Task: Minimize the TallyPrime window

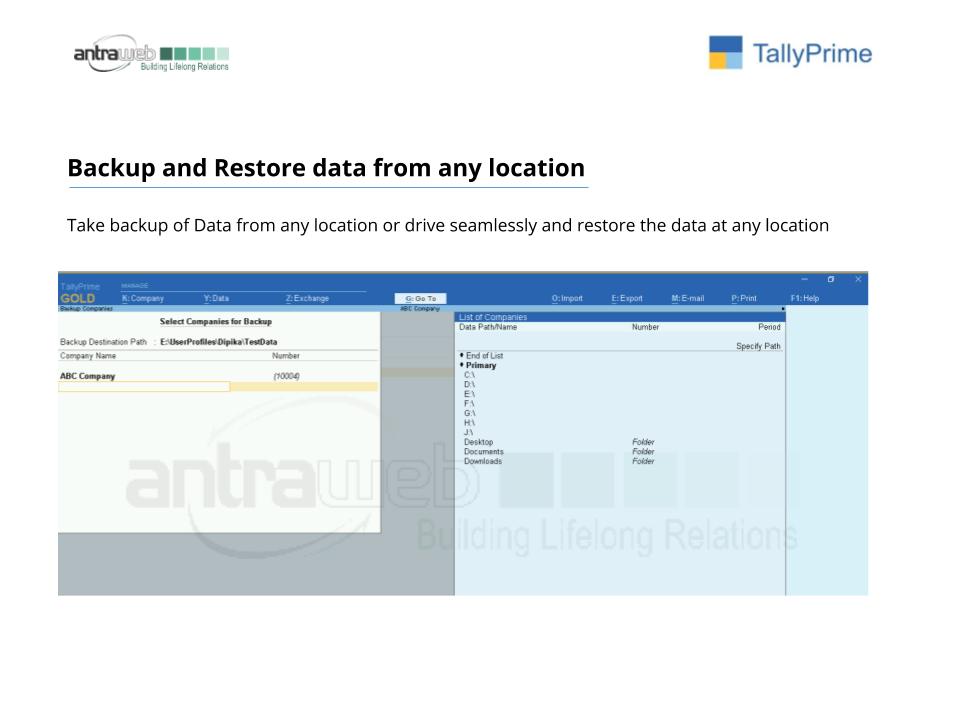Action: (804, 279)
